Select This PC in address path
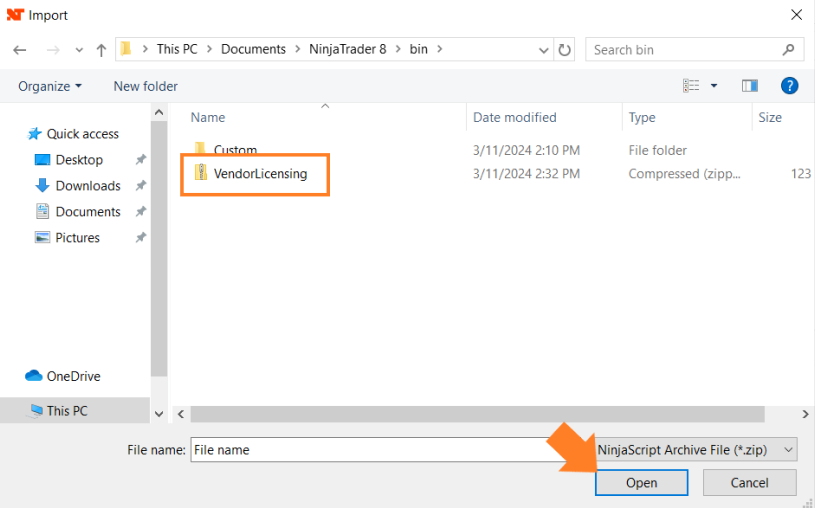The image size is (815, 508). click(177, 49)
